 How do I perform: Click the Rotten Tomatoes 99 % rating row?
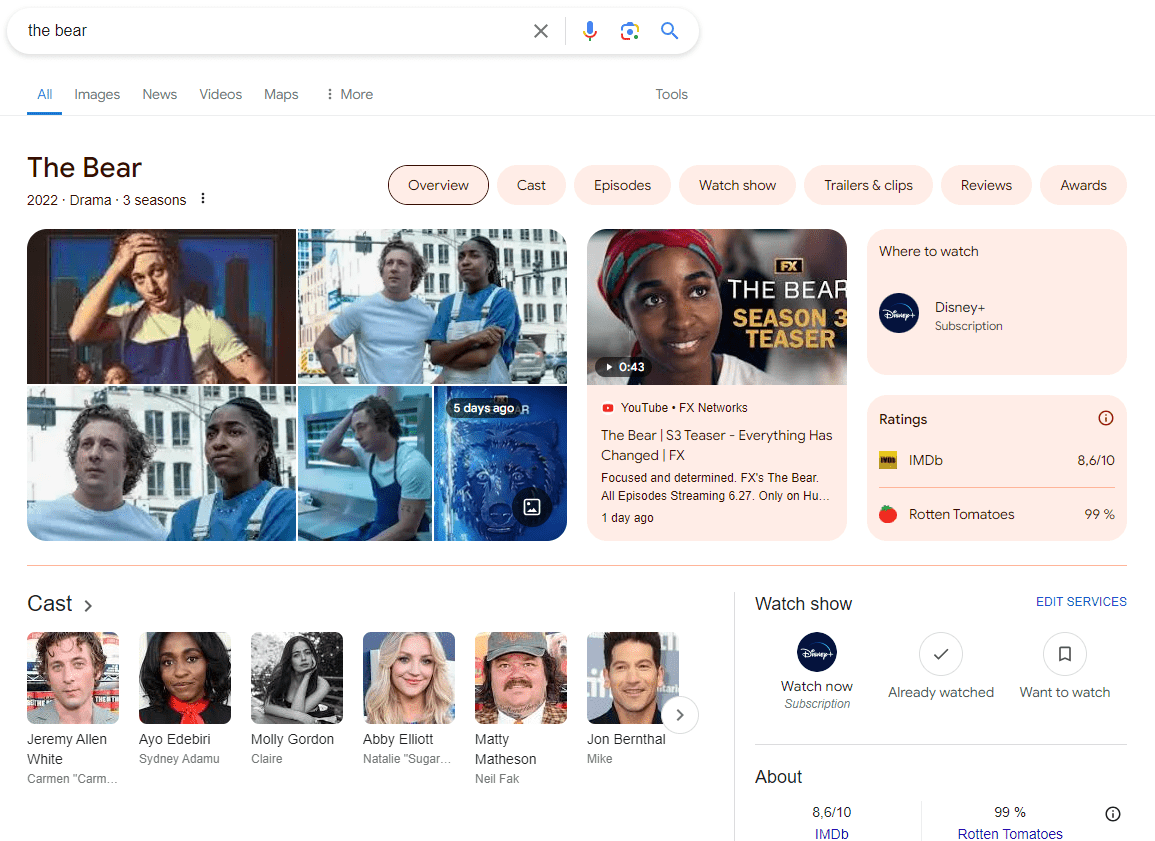997,514
